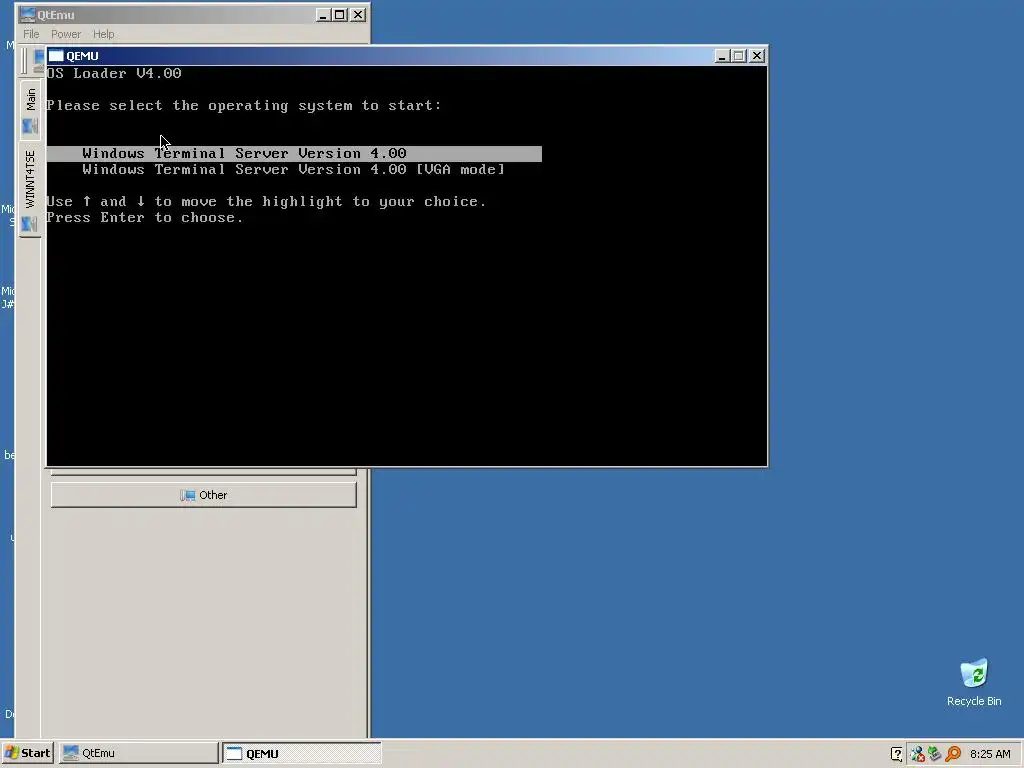This screenshot has height=768, width=1024.
Task: Click the QtEmu toolbar drag handle
Action: [24, 60]
